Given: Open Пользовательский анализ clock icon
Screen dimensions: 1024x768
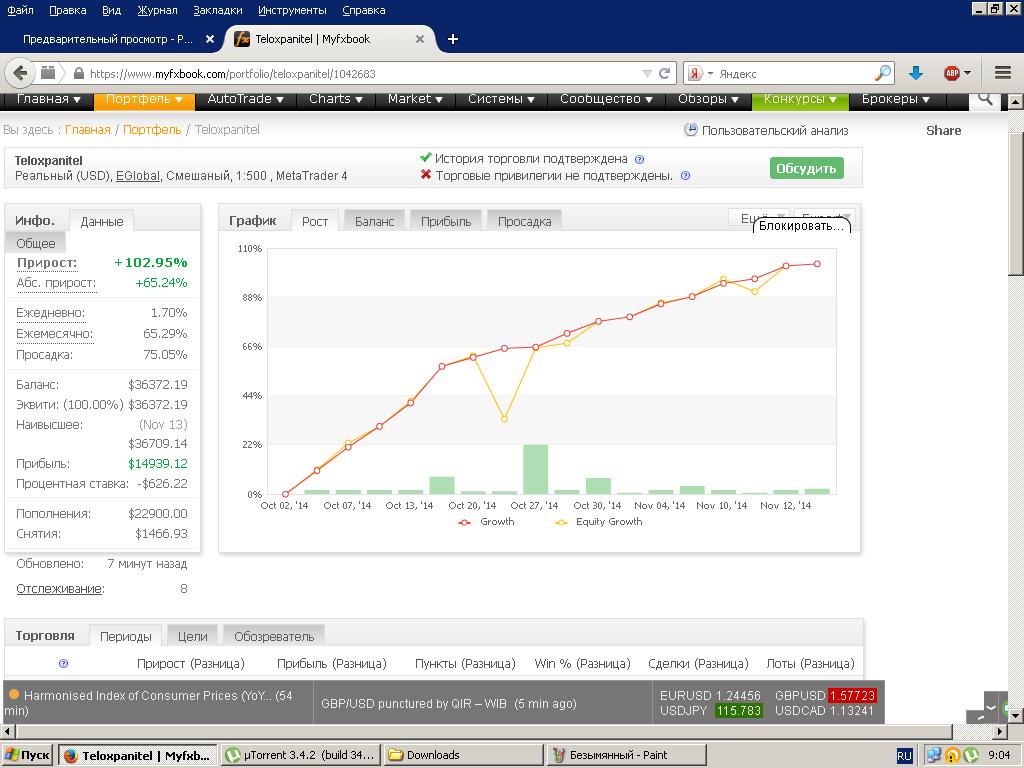Looking at the screenshot, I should pyautogui.click(x=690, y=130).
